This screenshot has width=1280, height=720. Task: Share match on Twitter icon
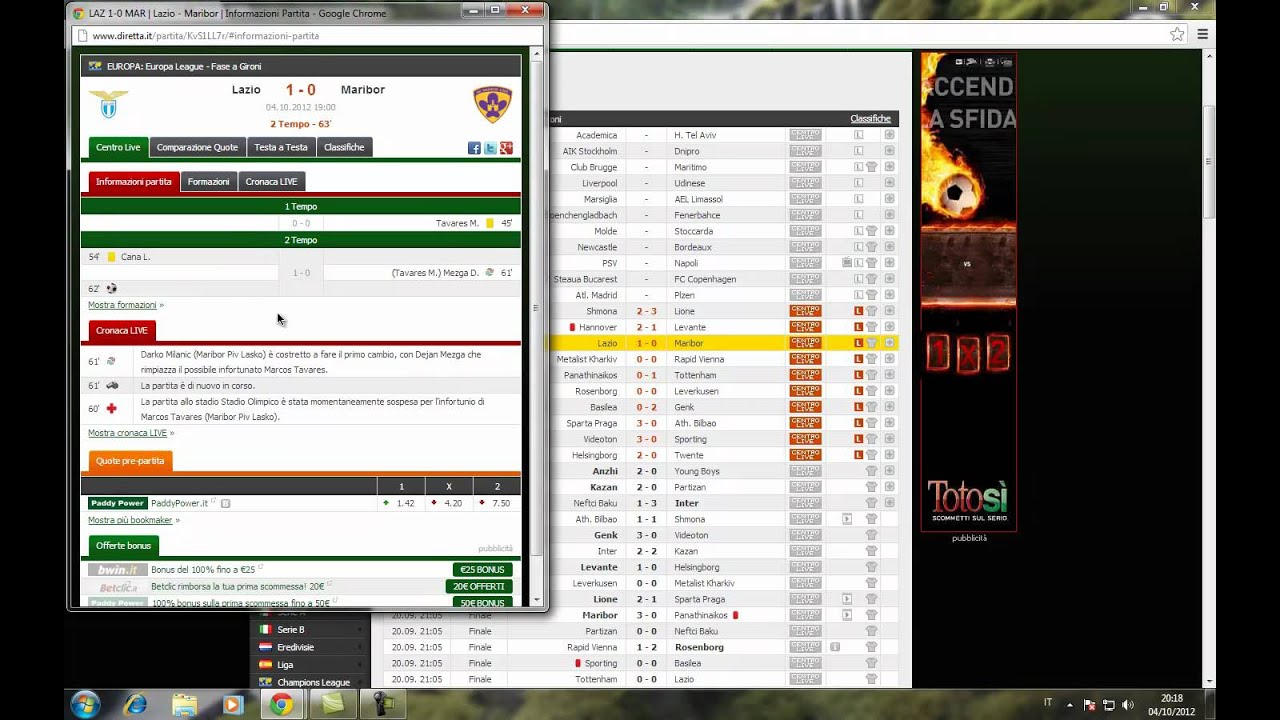490,148
